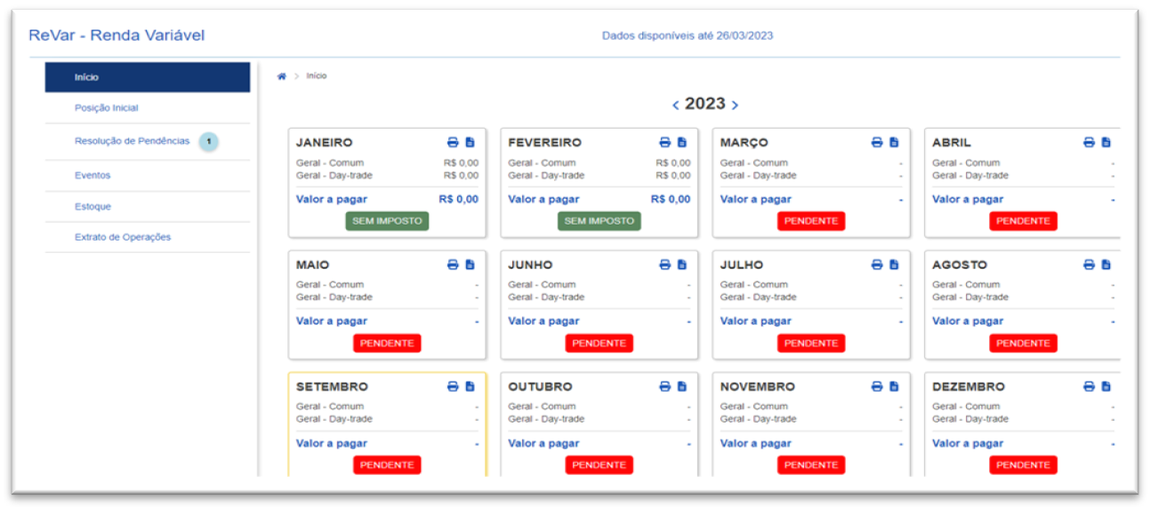Click SEM IMPOSTO button on FEVEREIRO
Viewport: 1150px width, 507px height.
(x=599, y=221)
